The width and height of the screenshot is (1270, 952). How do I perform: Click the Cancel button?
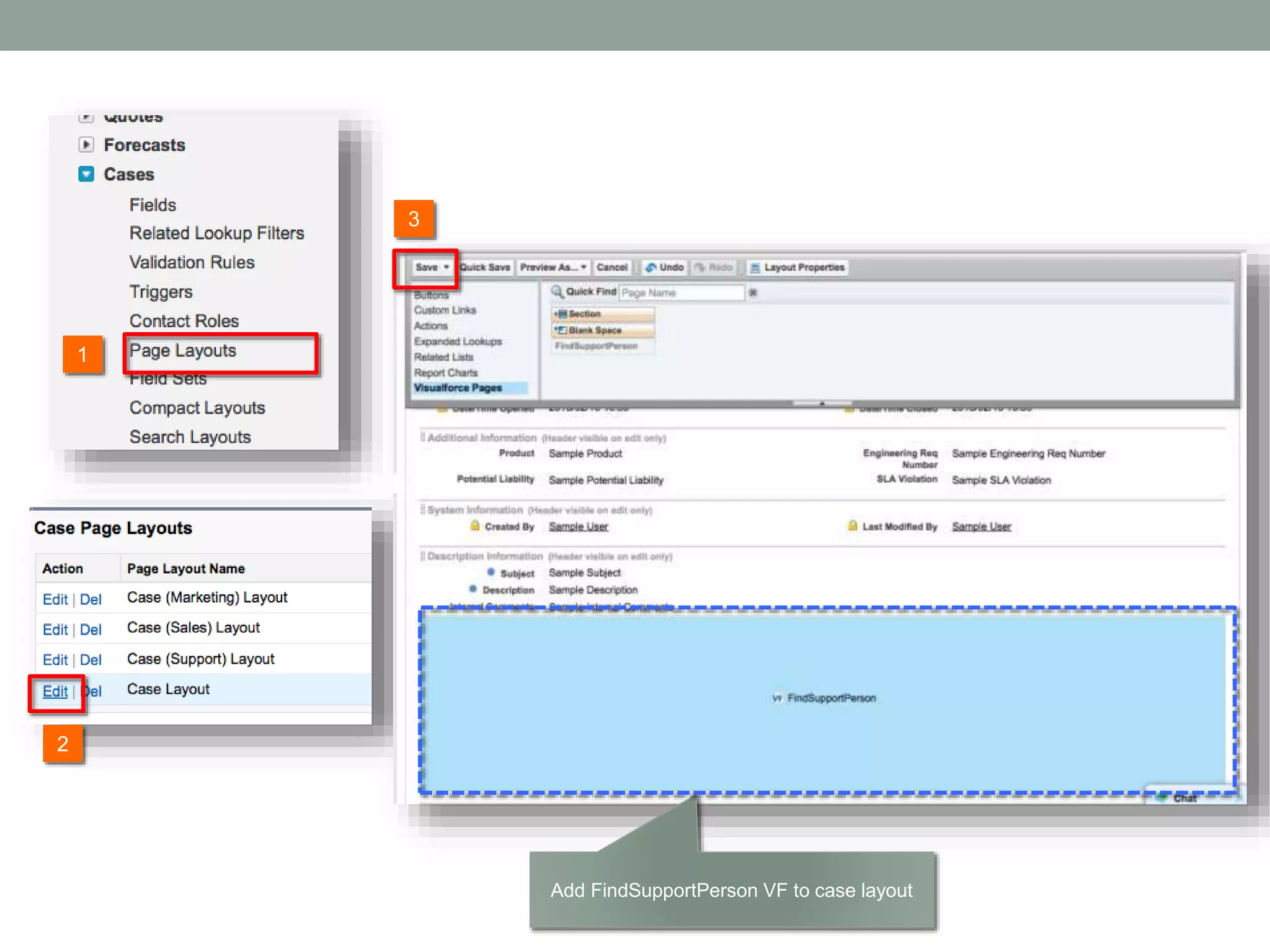pos(612,267)
